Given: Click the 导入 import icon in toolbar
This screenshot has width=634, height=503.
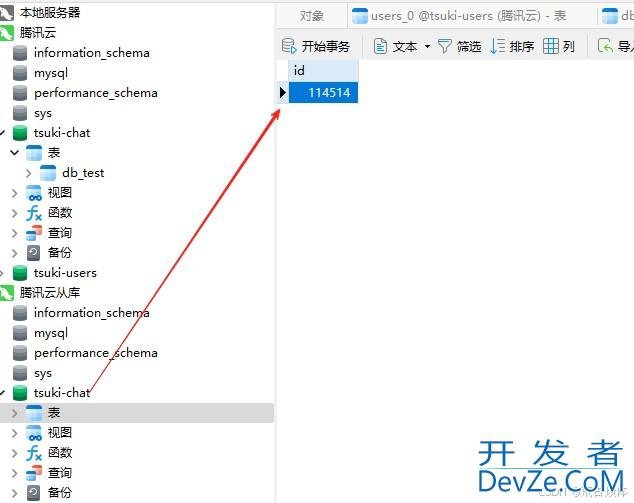Looking at the screenshot, I should (x=605, y=46).
